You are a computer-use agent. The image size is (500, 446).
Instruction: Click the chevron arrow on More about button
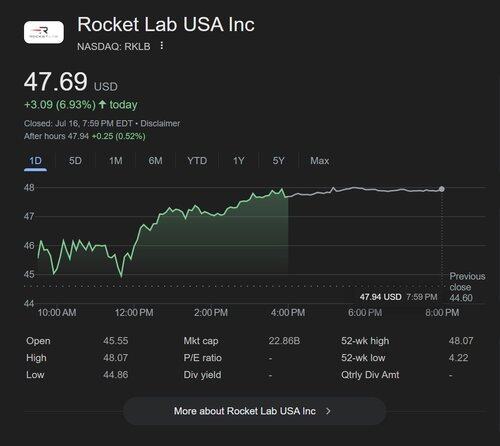coord(328,411)
